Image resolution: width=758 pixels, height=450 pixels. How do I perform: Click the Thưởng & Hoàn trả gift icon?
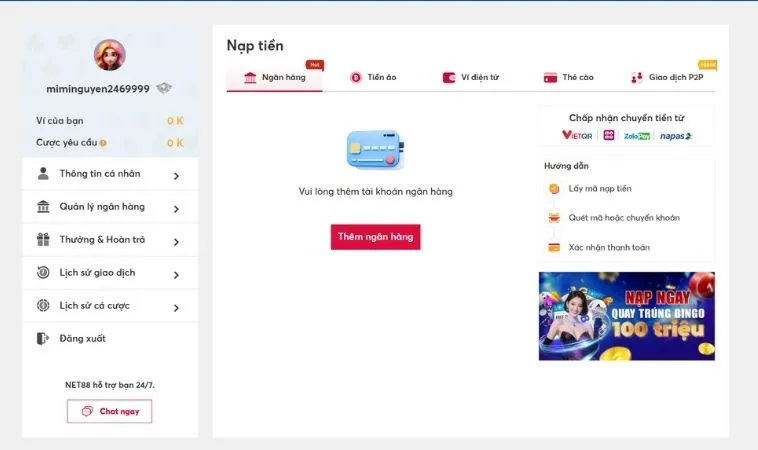[x=43, y=240]
